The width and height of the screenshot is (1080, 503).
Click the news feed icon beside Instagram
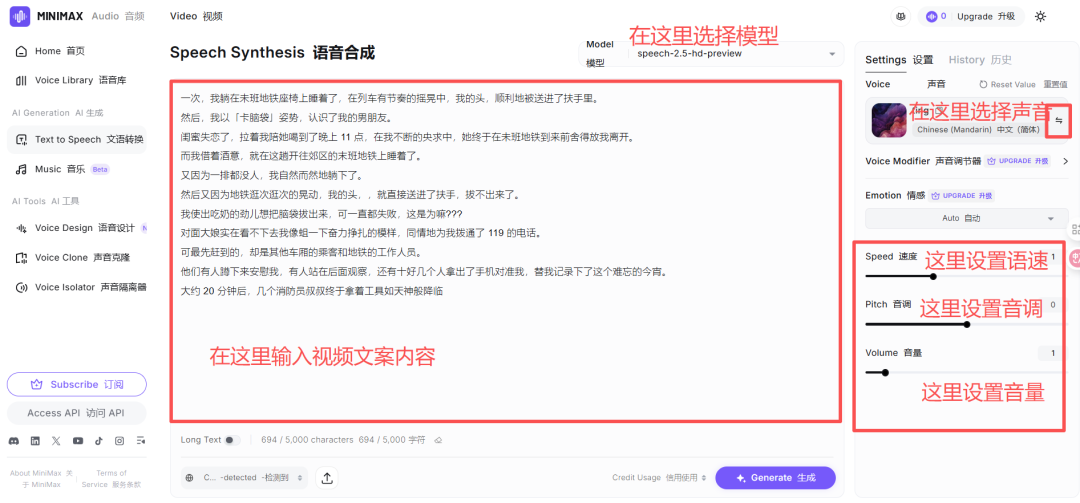(x=141, y=440)
